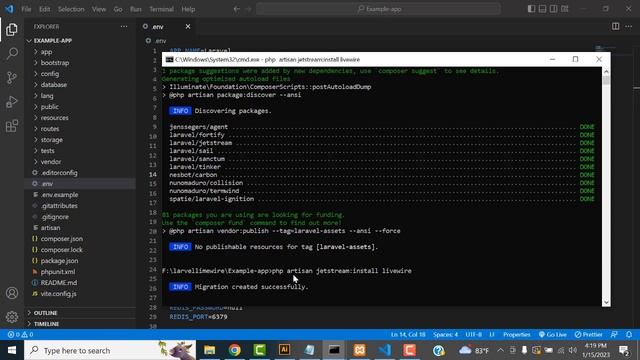Close the .env editor tab
The image size is (640, 360).
pyautogui.click(x=188, y=27)
